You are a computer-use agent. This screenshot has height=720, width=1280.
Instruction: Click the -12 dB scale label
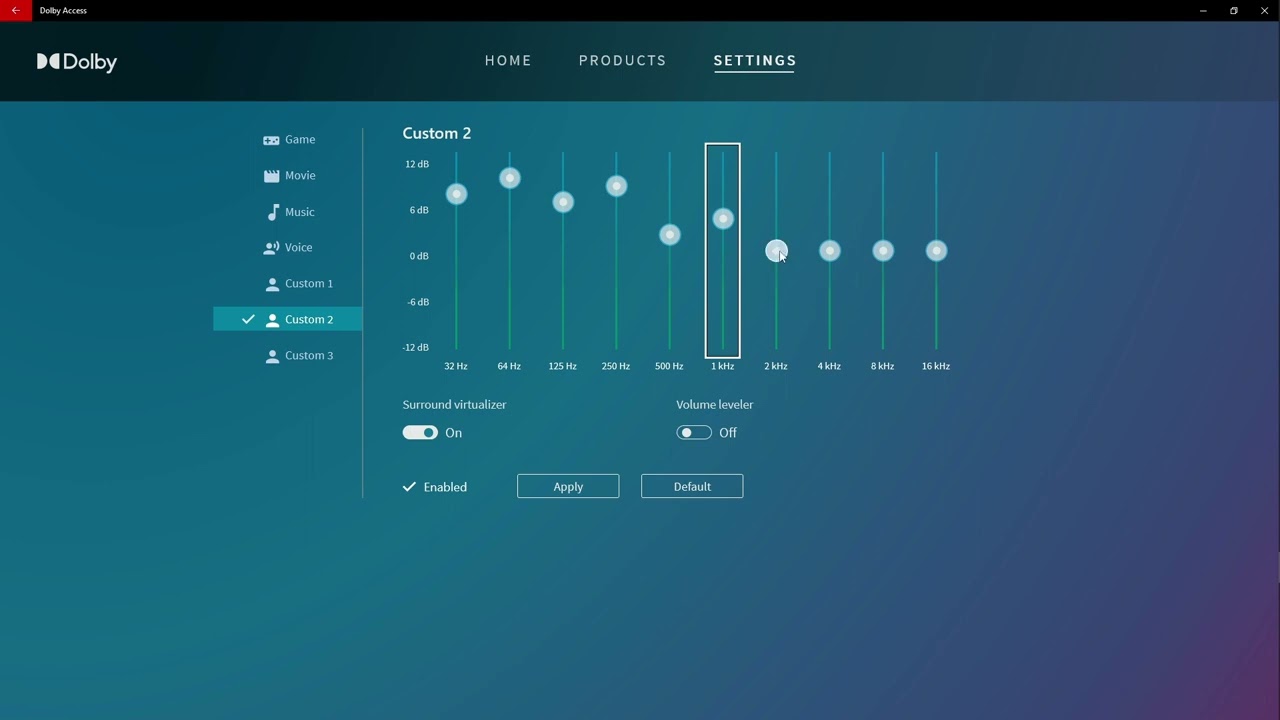[x=416, y=348]
